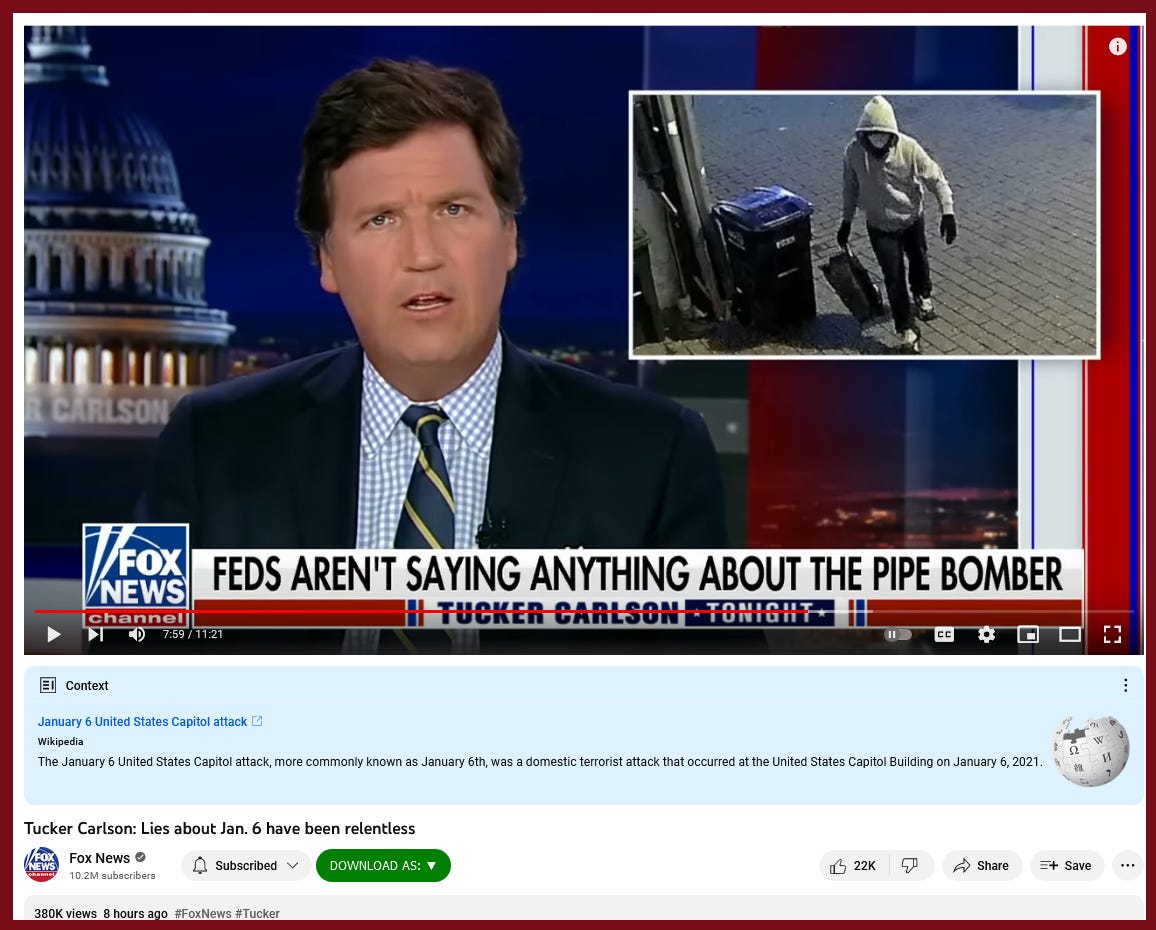Open video settings gear
The image size is (1156, 930).
click(x=986, y=634)
